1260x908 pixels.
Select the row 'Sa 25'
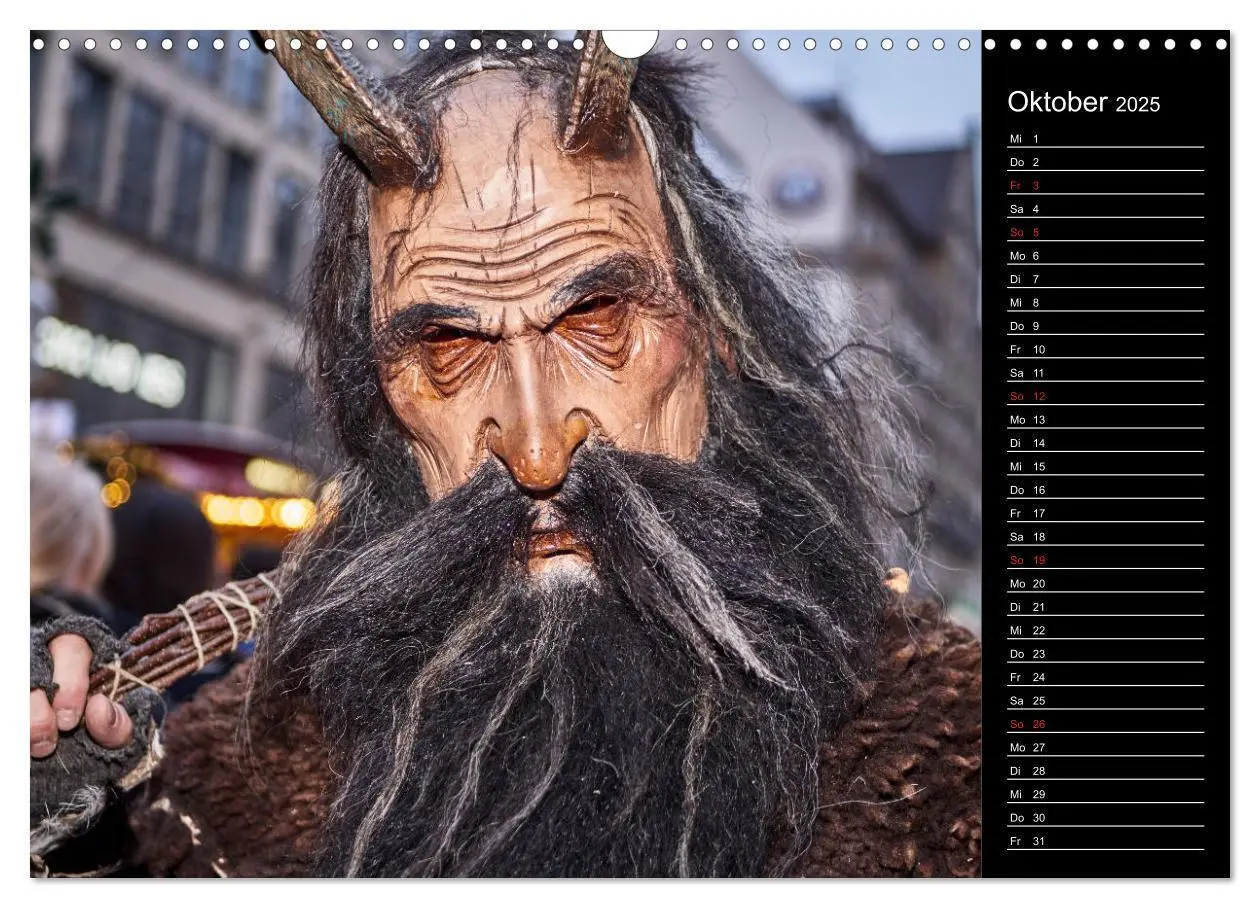[1105, 700]
